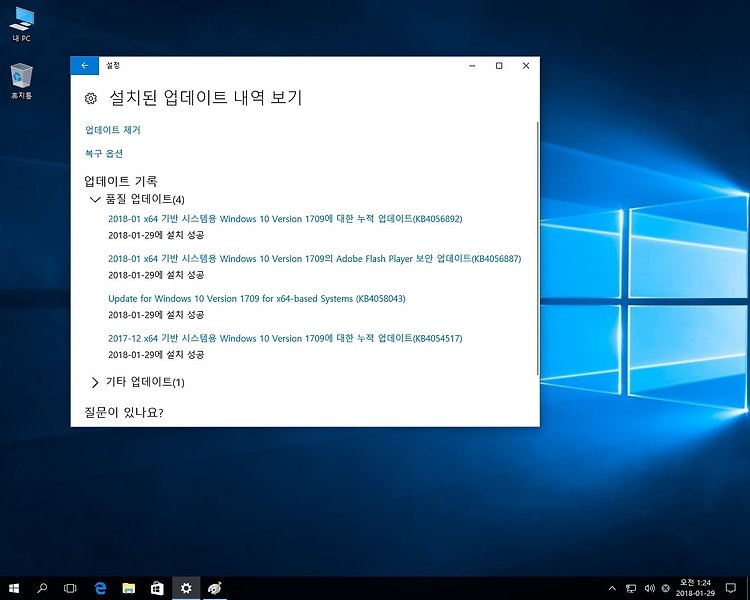Click the circled X tray icon

[x=665, y=588]
